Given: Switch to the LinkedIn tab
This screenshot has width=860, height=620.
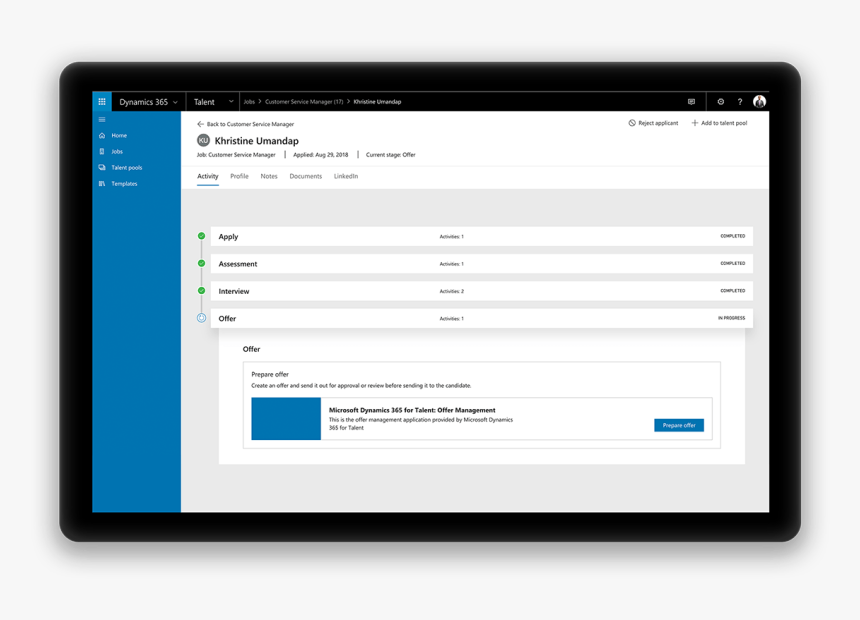Looking at the screenshot, I should pyautogui.click(x=346, y=176).
